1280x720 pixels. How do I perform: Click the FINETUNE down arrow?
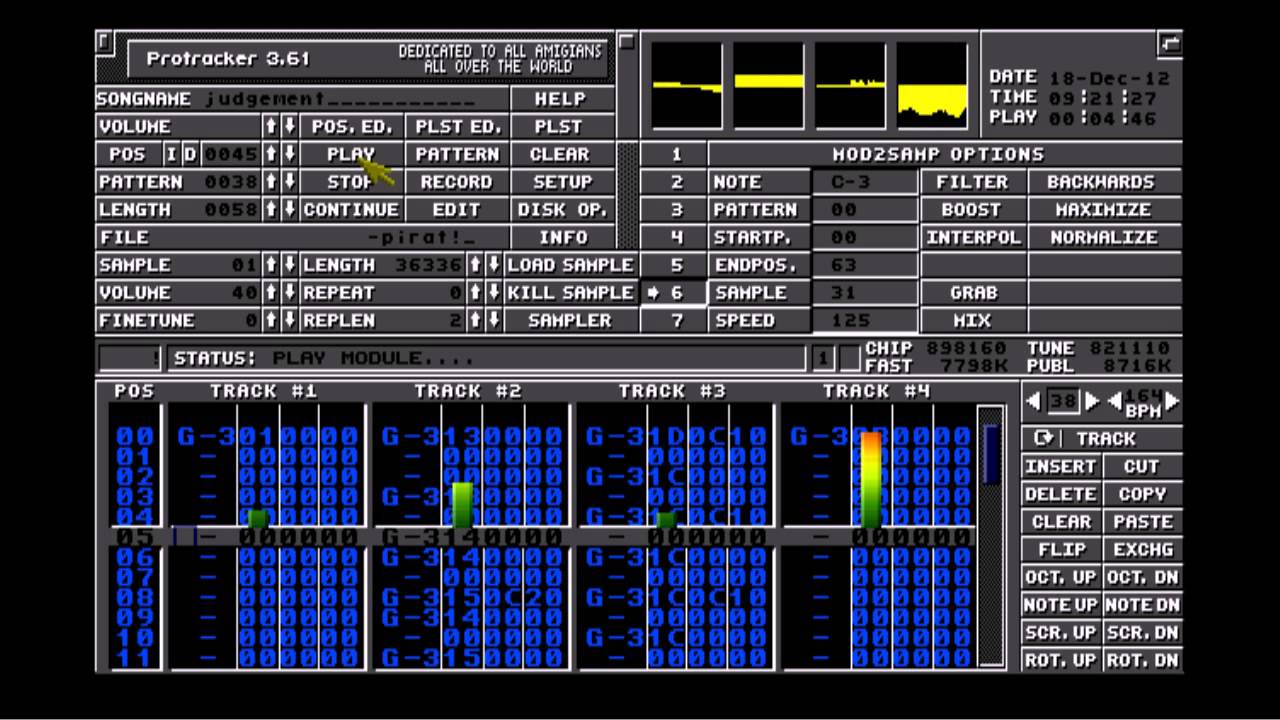coord(289,321)
